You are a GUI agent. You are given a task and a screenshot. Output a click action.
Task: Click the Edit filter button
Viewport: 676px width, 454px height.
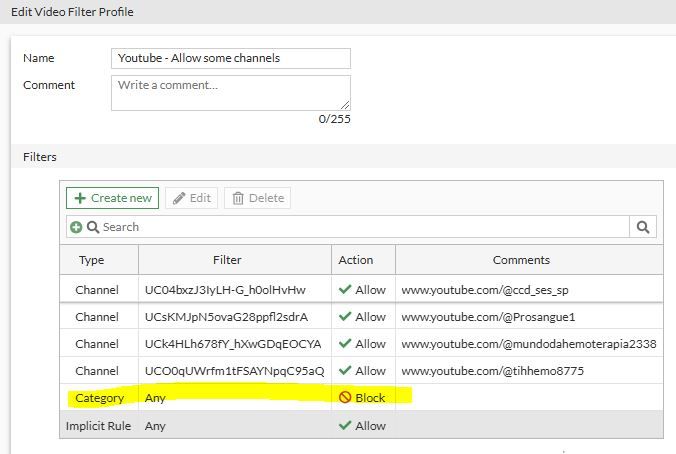[x=191, y=198]
